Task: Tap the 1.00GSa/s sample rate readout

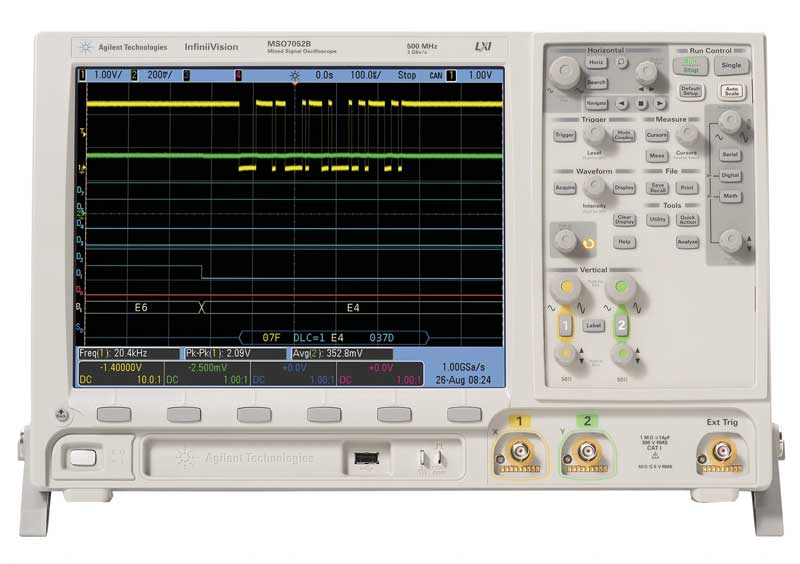Action: (x=463, y=367)
